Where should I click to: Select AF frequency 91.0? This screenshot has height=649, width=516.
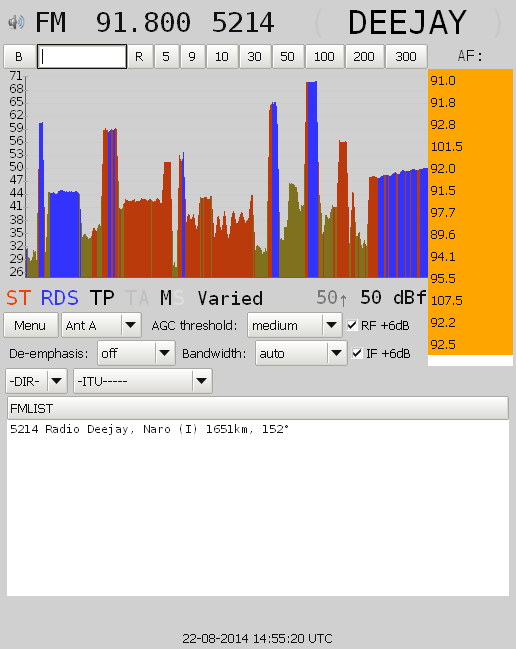click(x=470, y=81)
